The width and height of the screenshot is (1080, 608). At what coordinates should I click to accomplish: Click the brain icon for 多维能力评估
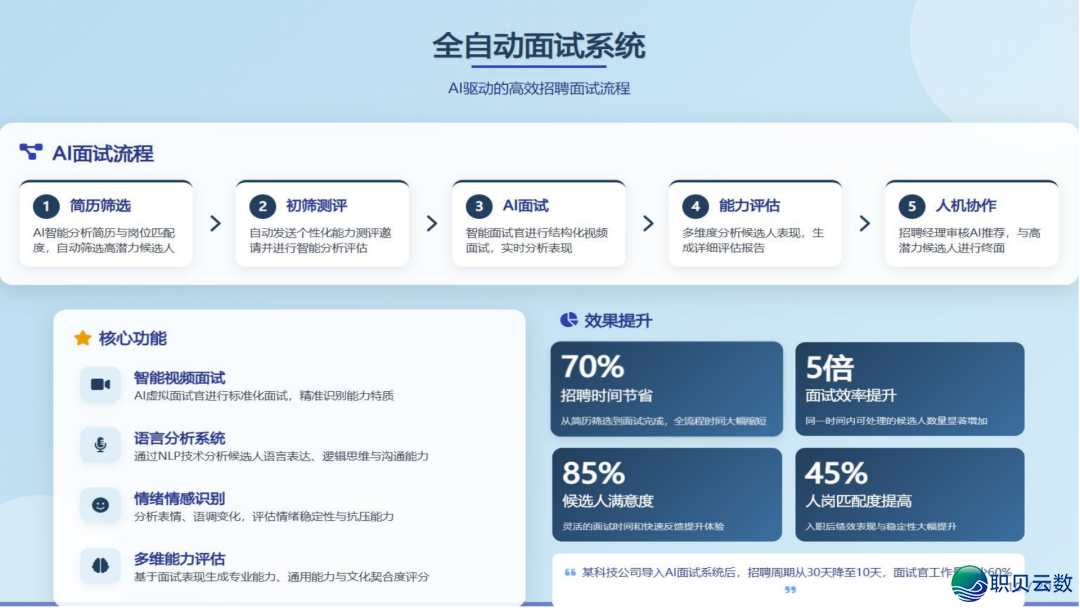101,565
